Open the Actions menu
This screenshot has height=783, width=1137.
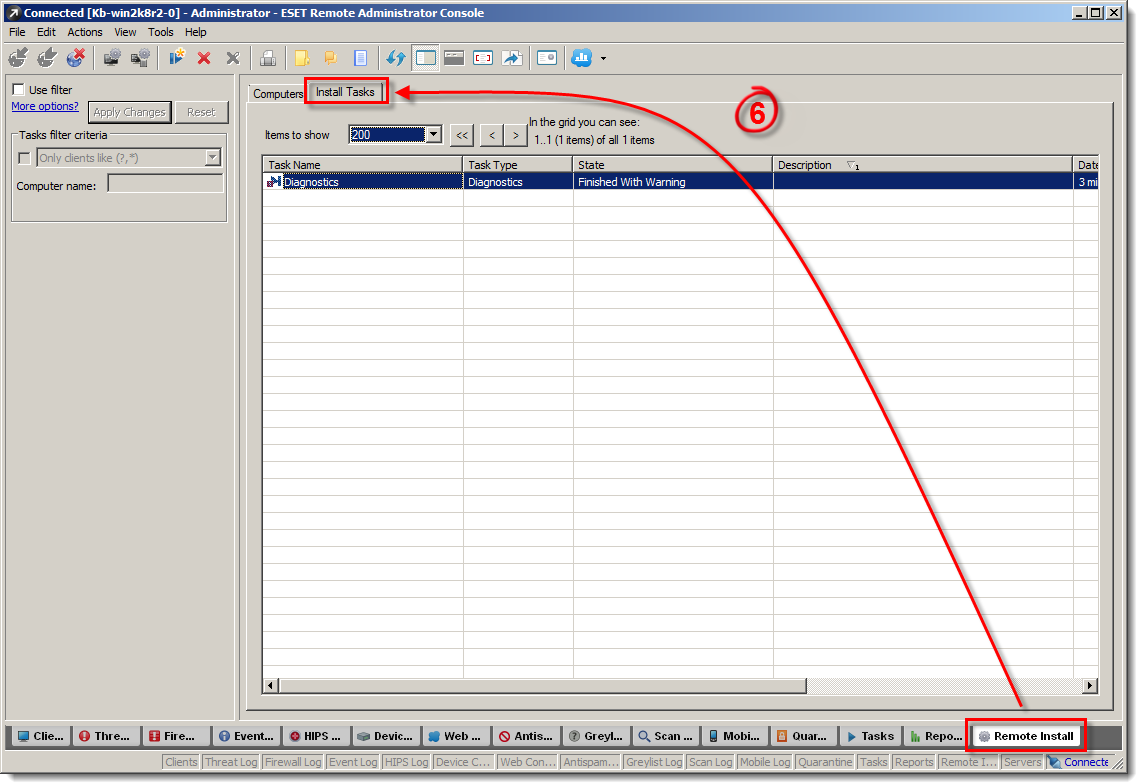85,32
